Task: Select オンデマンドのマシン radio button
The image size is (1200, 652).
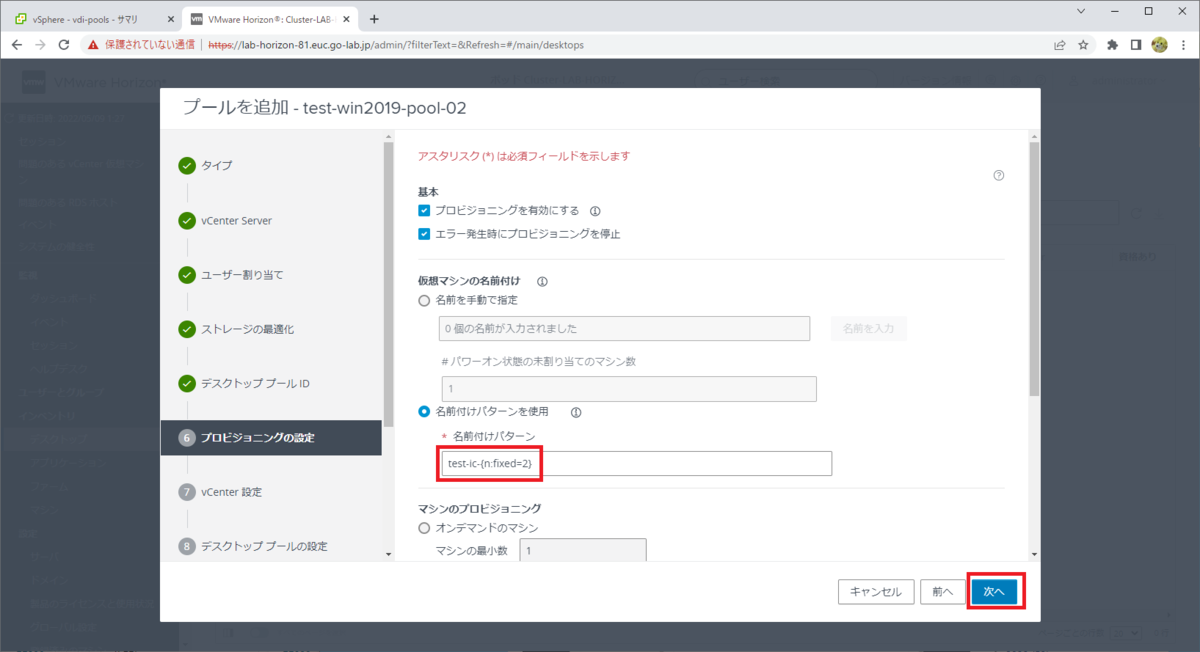Action: [424, 527]
